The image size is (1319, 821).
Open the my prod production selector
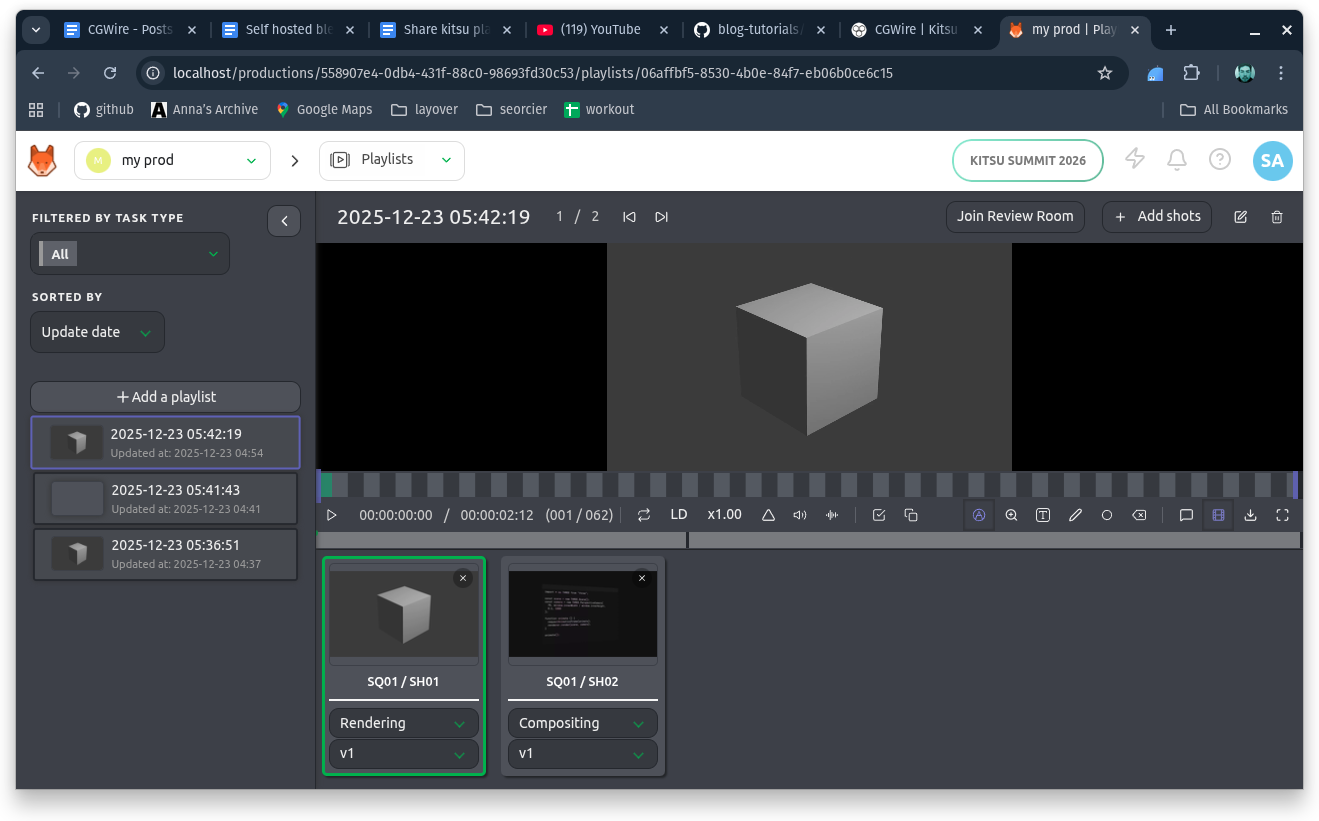172,160
